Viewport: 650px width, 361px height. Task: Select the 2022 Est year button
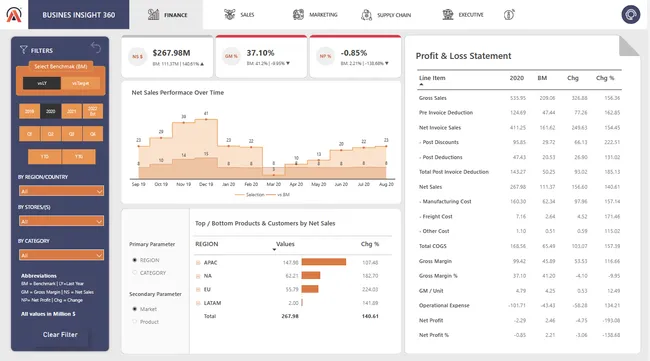click(93, 111)
